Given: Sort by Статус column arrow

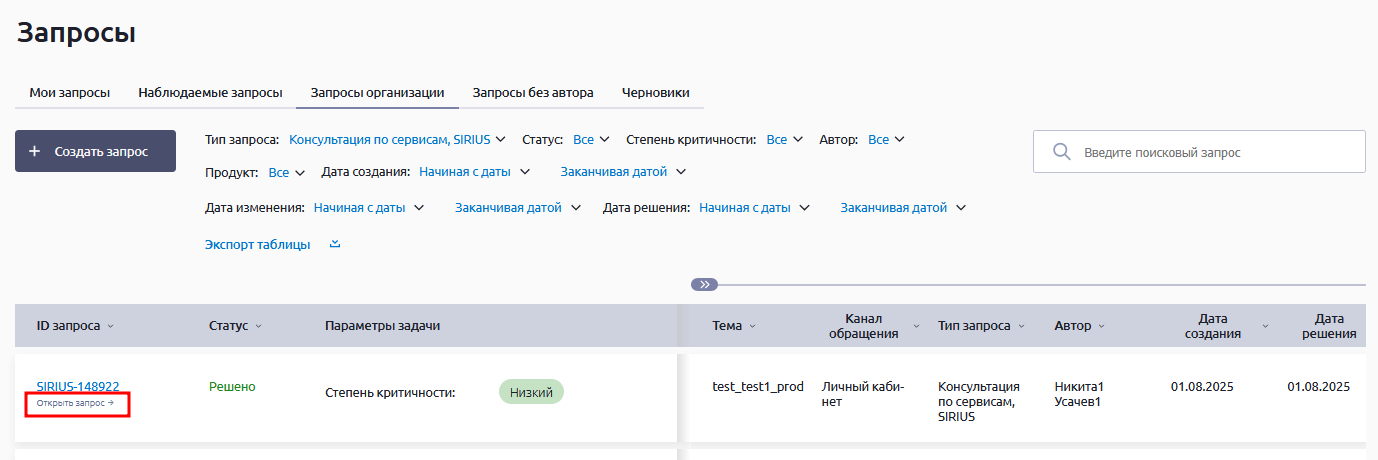Looking at the screenshot, I should [258, 326].
